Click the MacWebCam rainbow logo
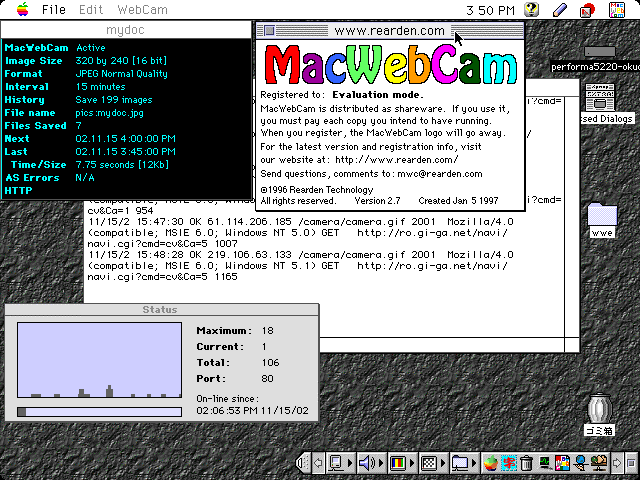640x480 pixels. pos(391,64)
